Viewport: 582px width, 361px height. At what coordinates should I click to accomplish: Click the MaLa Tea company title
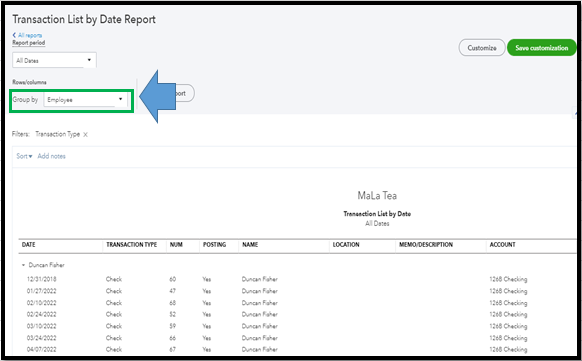tap(377, 196)
